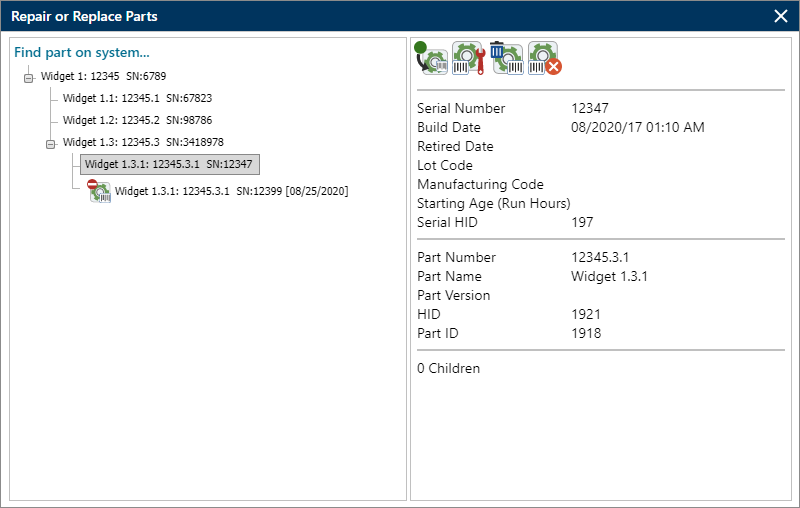Click the Part Name value Widget 1.3.1
The height and width of the screenshot is (508, 800).
tap(609, 276)
